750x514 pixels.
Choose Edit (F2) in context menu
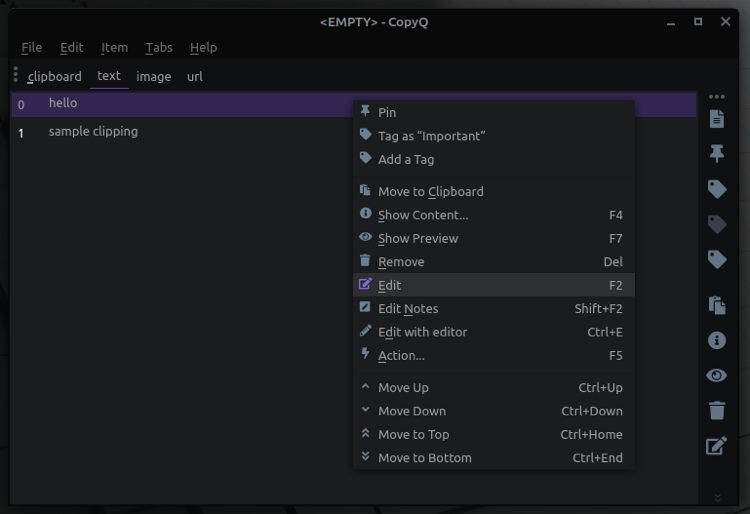coord(494,285)
